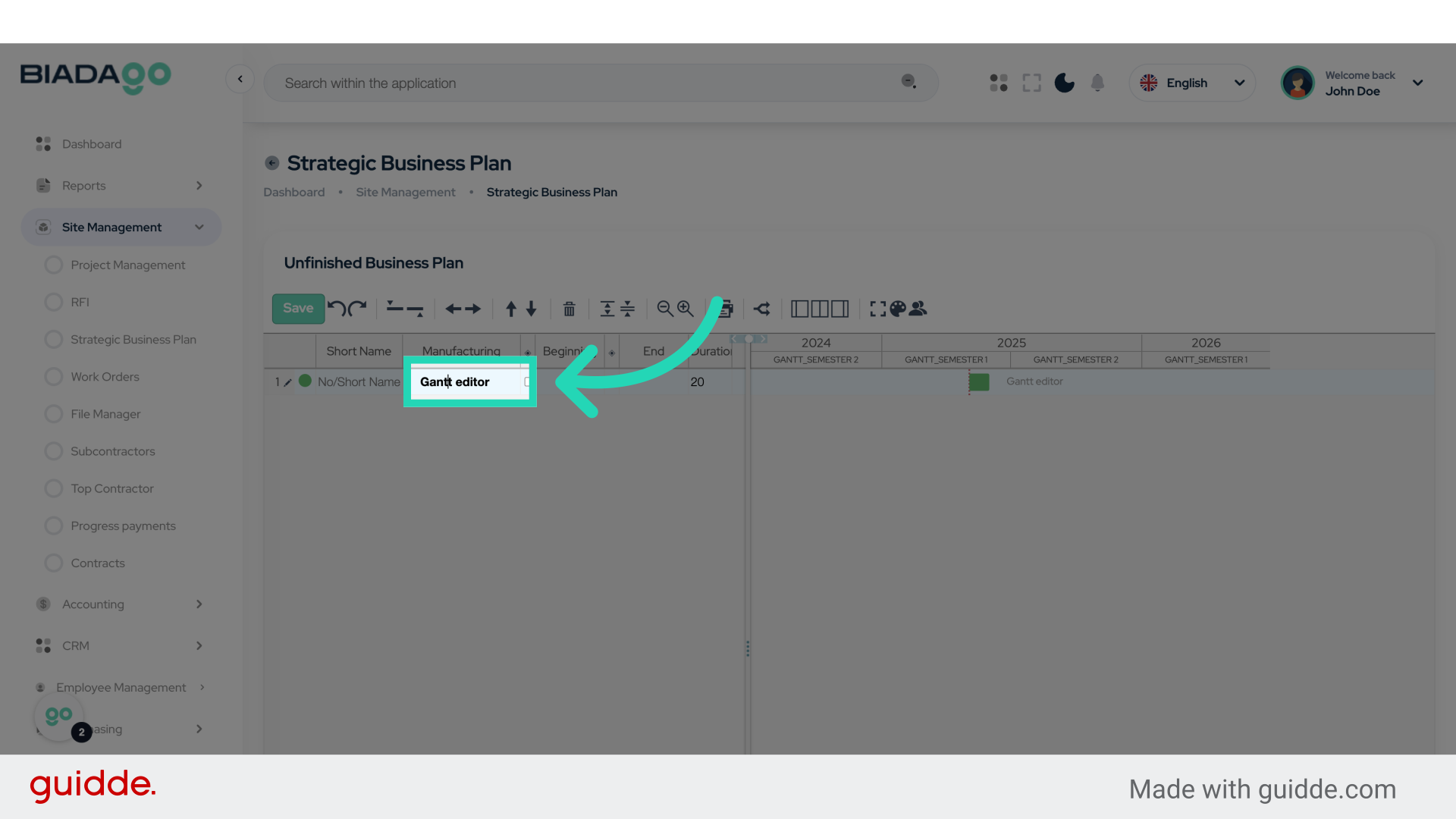Click the color palette icon in the toolbar
The height and width of the screenshot is (819, 1456).
[x=899, y=309]
